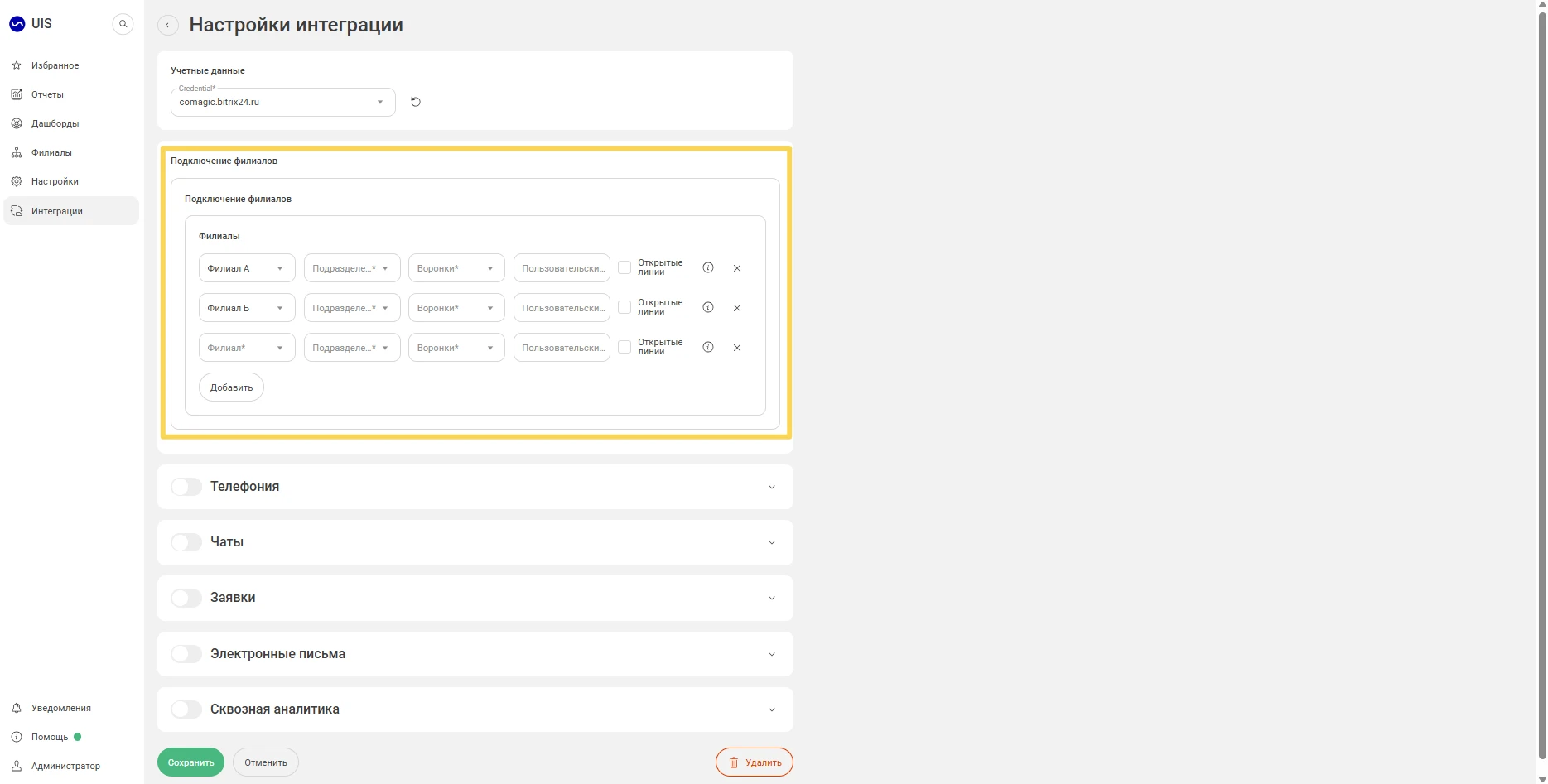Open Подразделение dropdown in Филиал Б row
The height and width of the screenshot is (784, 1548).
352,308
